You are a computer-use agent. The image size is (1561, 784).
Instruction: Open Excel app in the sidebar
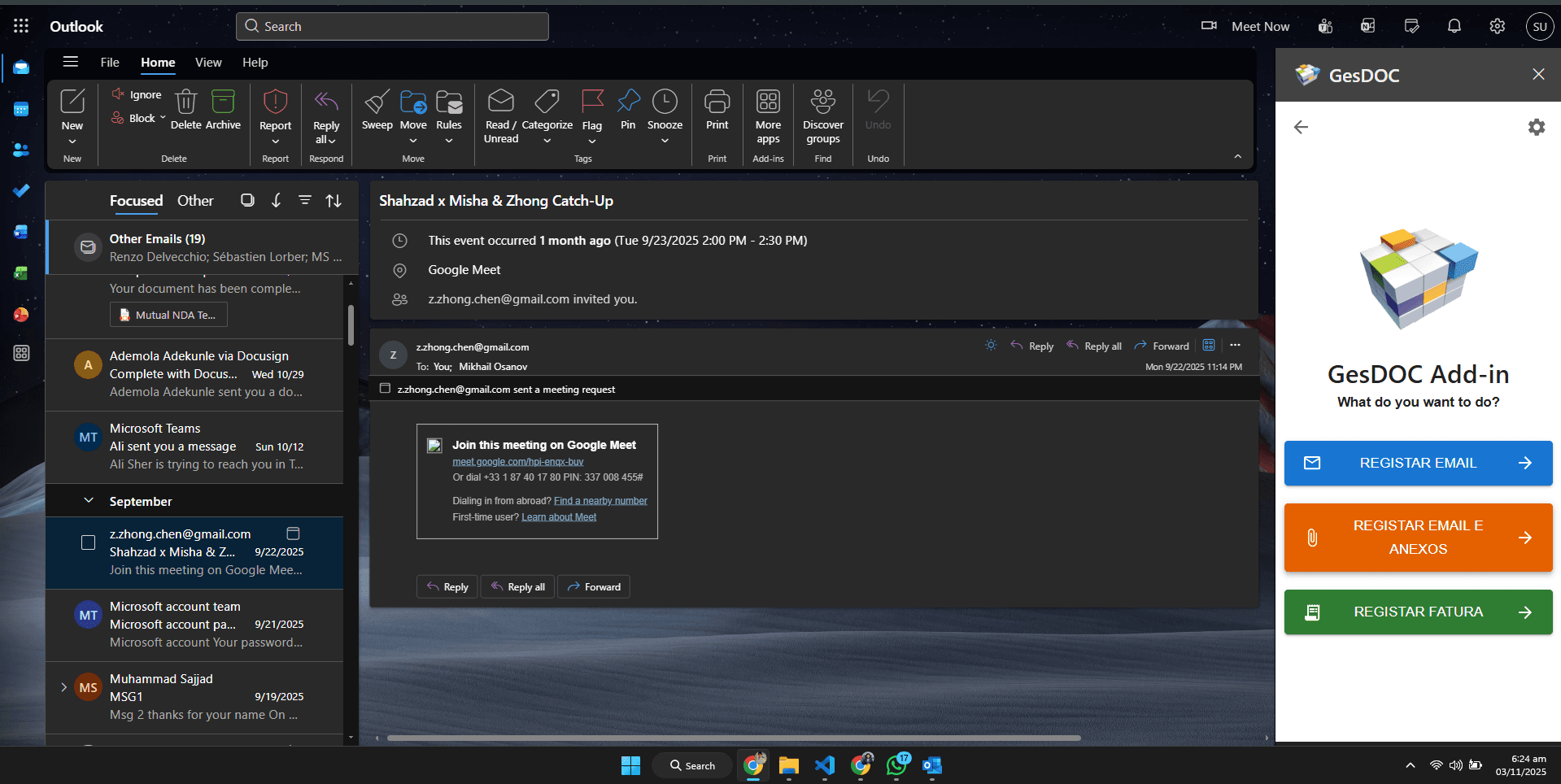21,273
